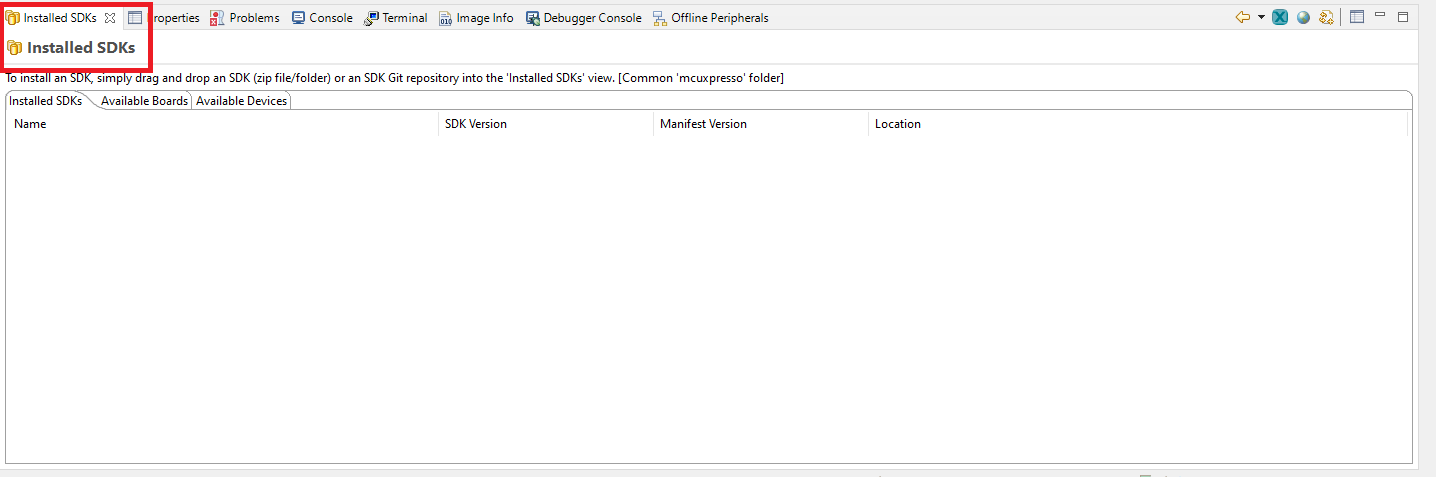This screenshot has height=477, width=1436.
Task: Click the globe icon in the toolbar
Action: pyautogui.click(x=1303, y=17)
